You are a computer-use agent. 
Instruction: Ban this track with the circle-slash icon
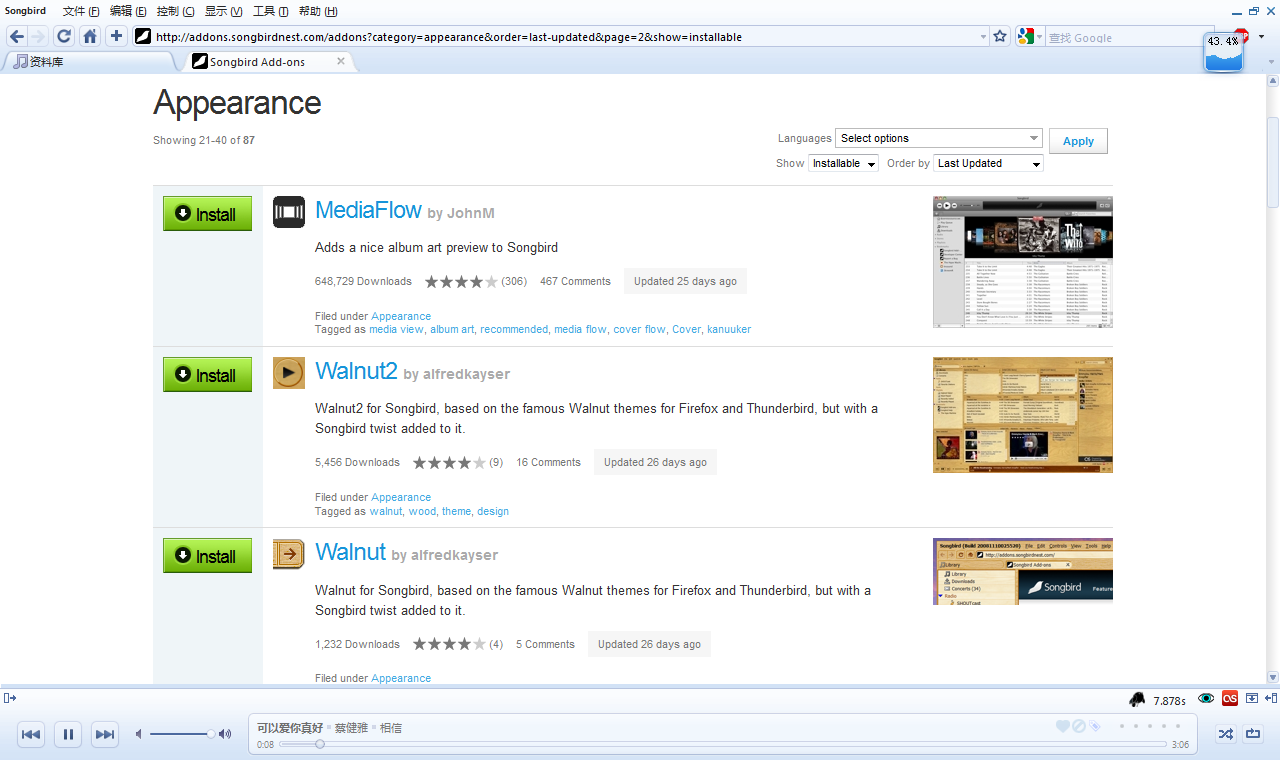(1079, 726)
